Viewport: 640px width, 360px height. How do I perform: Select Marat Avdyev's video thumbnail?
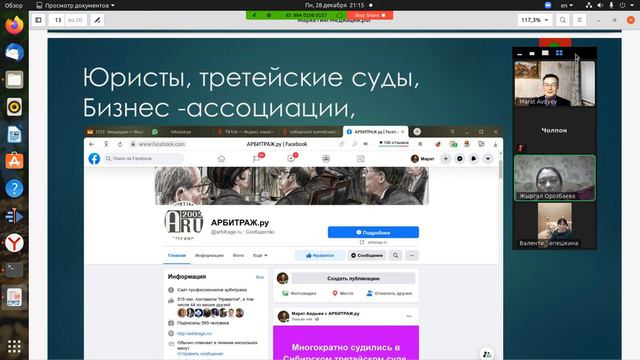(554, 84)
